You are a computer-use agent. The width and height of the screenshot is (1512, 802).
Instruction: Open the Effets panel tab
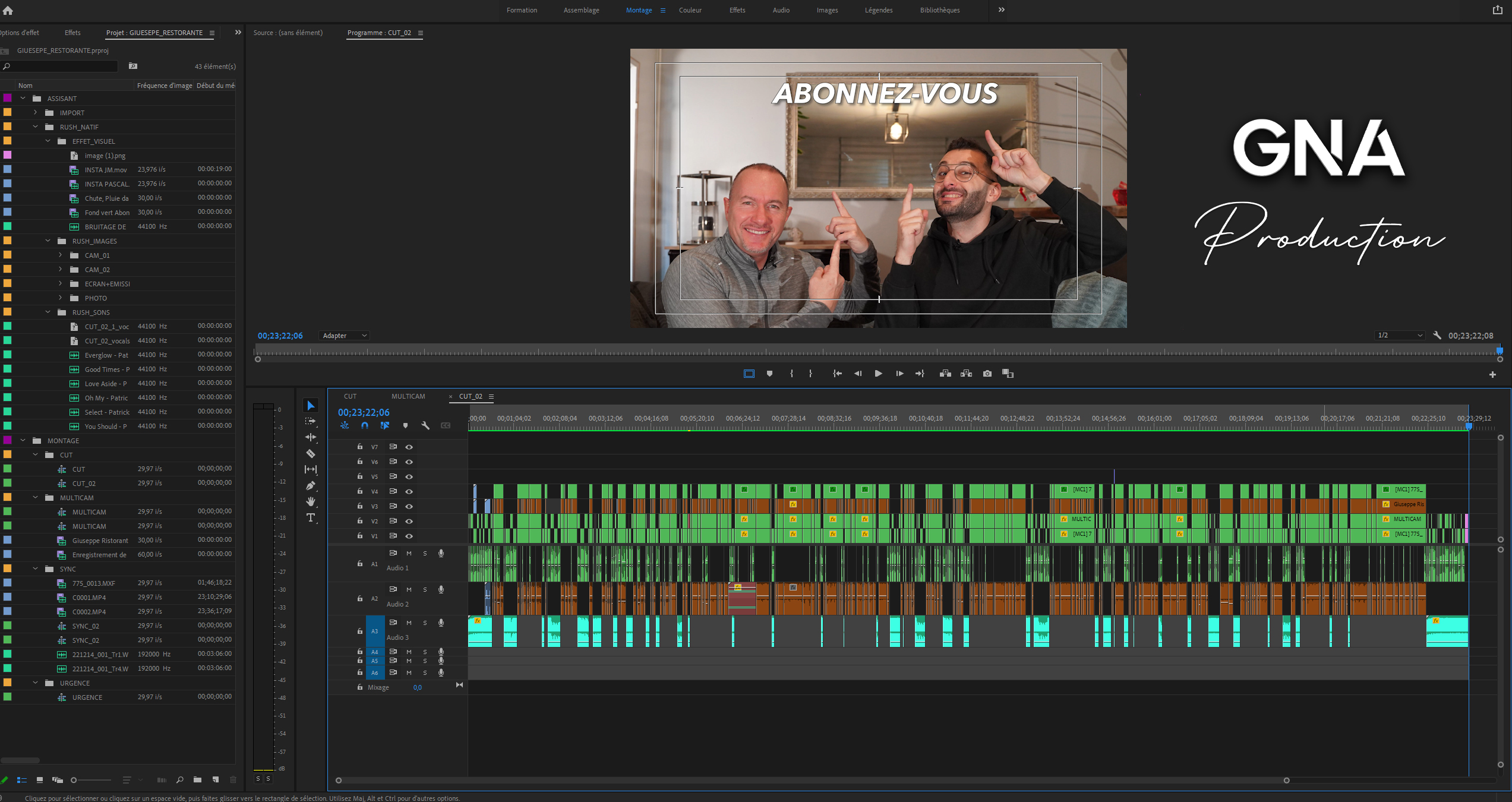click(x=72, y=33)
